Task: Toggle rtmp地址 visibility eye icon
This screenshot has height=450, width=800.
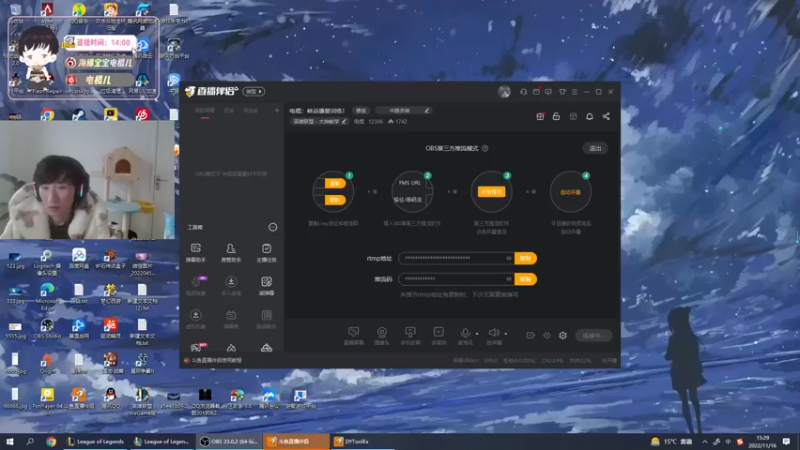Action: pos(509,258)
